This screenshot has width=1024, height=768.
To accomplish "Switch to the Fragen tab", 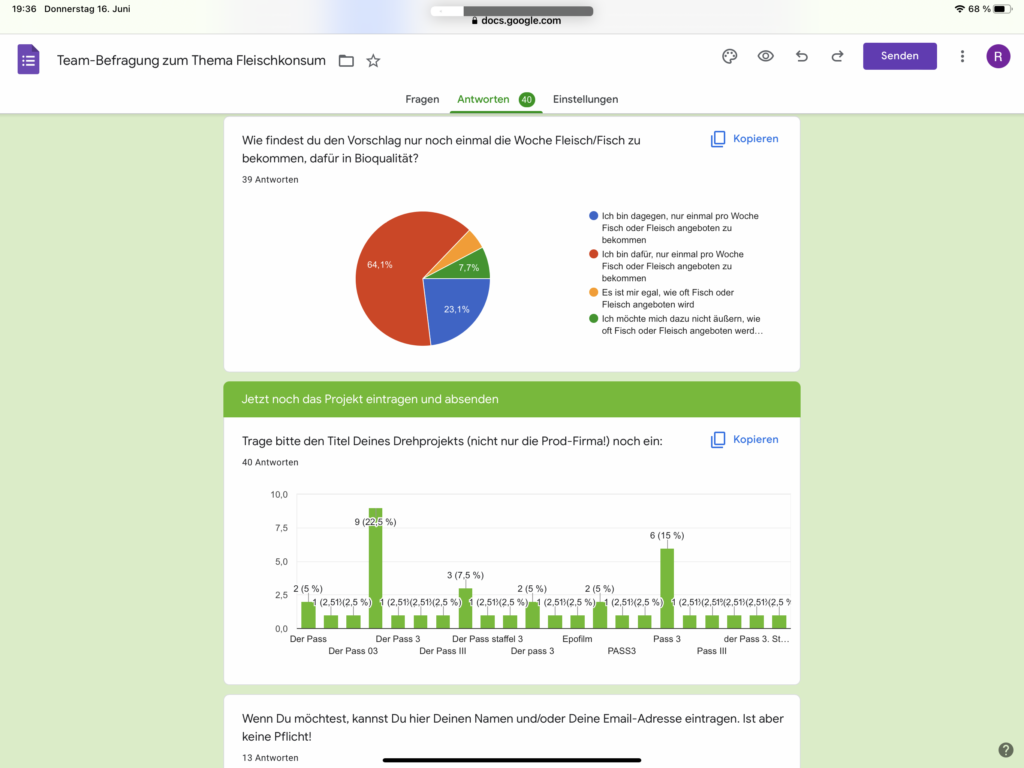I will pyautogui.click(x=422, y=99).
